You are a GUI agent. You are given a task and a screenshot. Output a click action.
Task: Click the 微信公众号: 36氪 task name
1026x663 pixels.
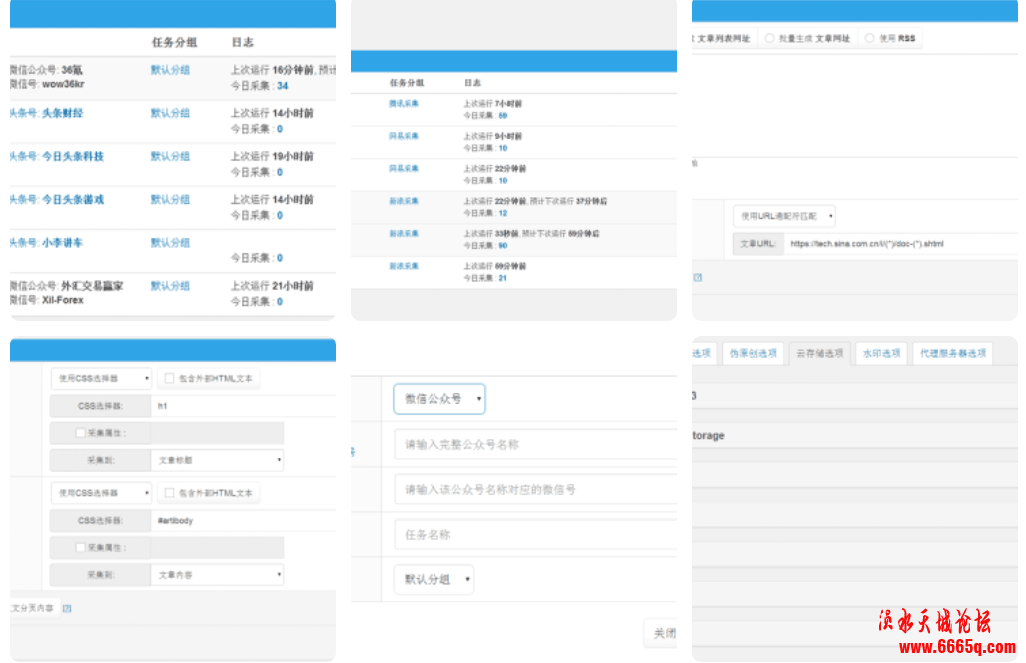click(x=46, y=70)
